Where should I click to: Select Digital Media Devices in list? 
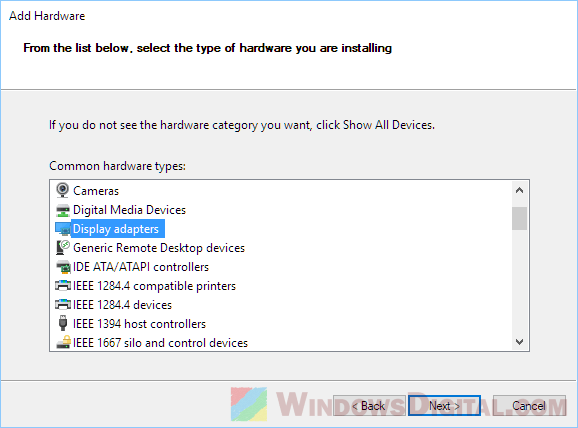click(129, 210)
